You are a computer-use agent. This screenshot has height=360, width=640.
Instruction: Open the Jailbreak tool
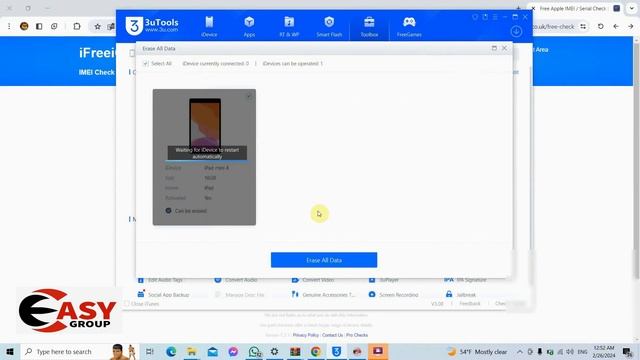click(461, 294)
